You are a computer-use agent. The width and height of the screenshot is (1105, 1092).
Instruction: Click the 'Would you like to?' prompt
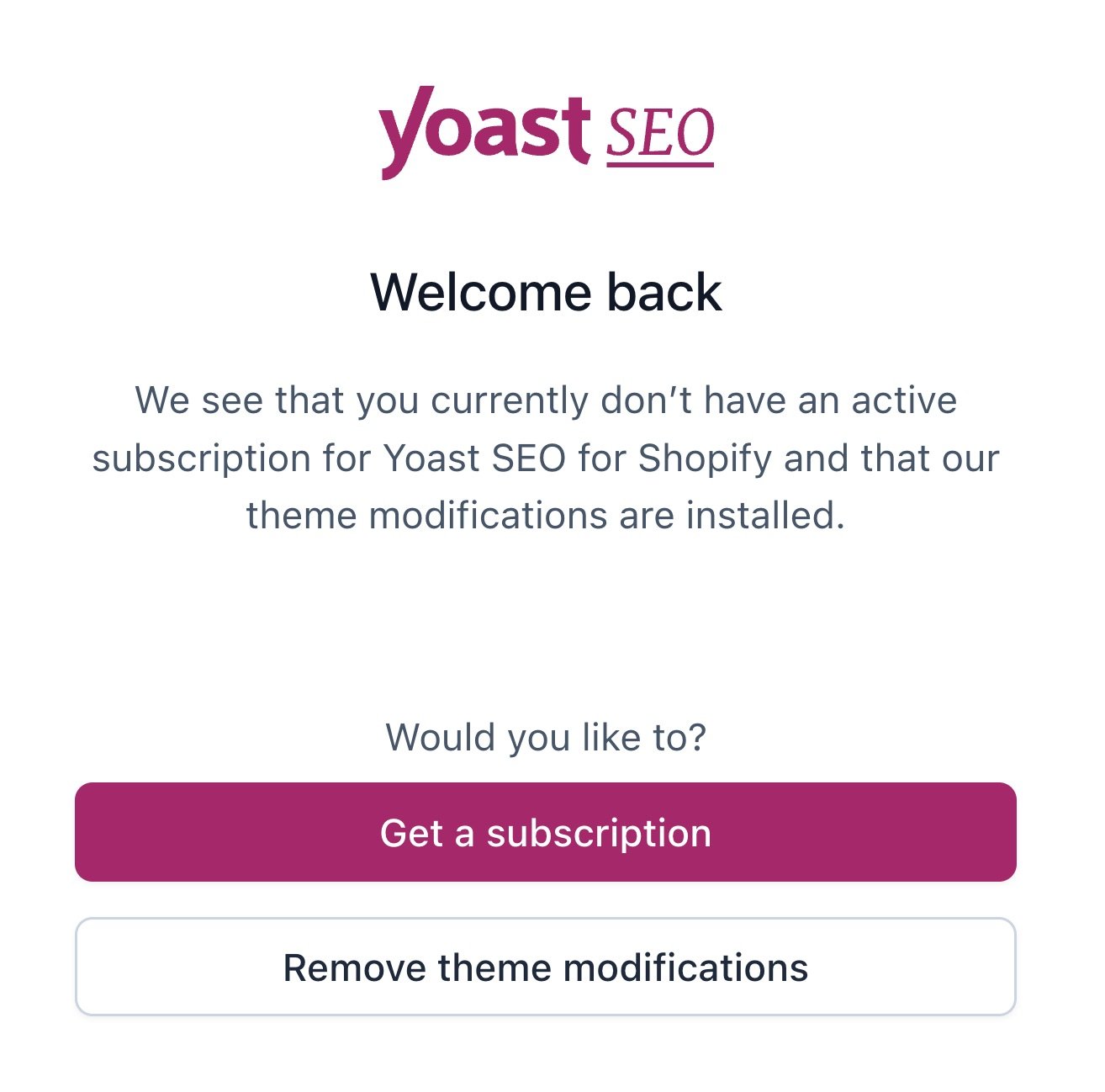pyautogui.click(x=546, y=737)
